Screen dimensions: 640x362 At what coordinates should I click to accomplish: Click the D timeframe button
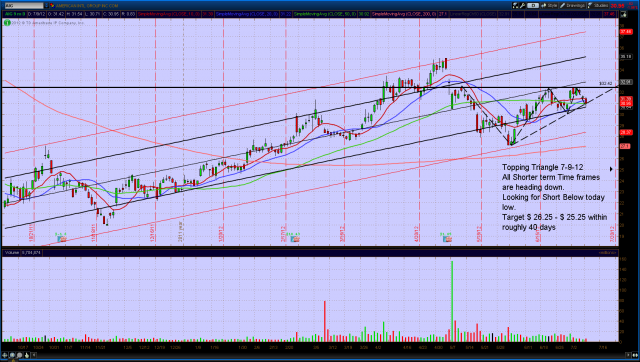tap(533, 6)
